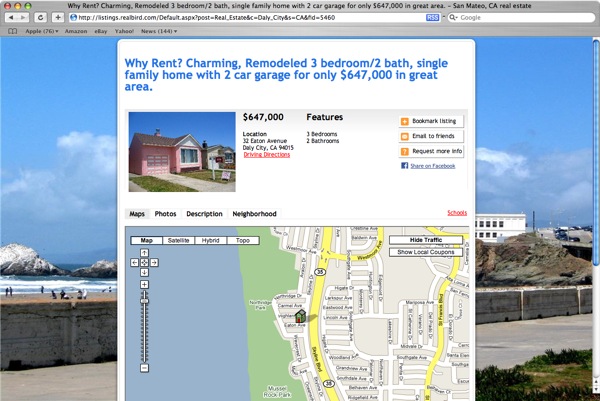This screenshot has width=600, height=401.
Task: Reload the page with the refresh icon
Action: coord(40,17)
